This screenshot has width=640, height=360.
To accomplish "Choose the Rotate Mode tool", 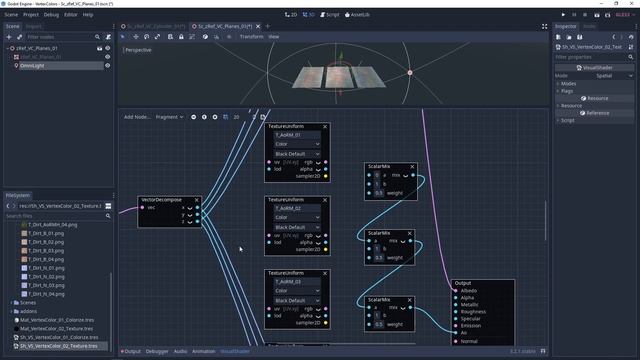I will 147,37.
